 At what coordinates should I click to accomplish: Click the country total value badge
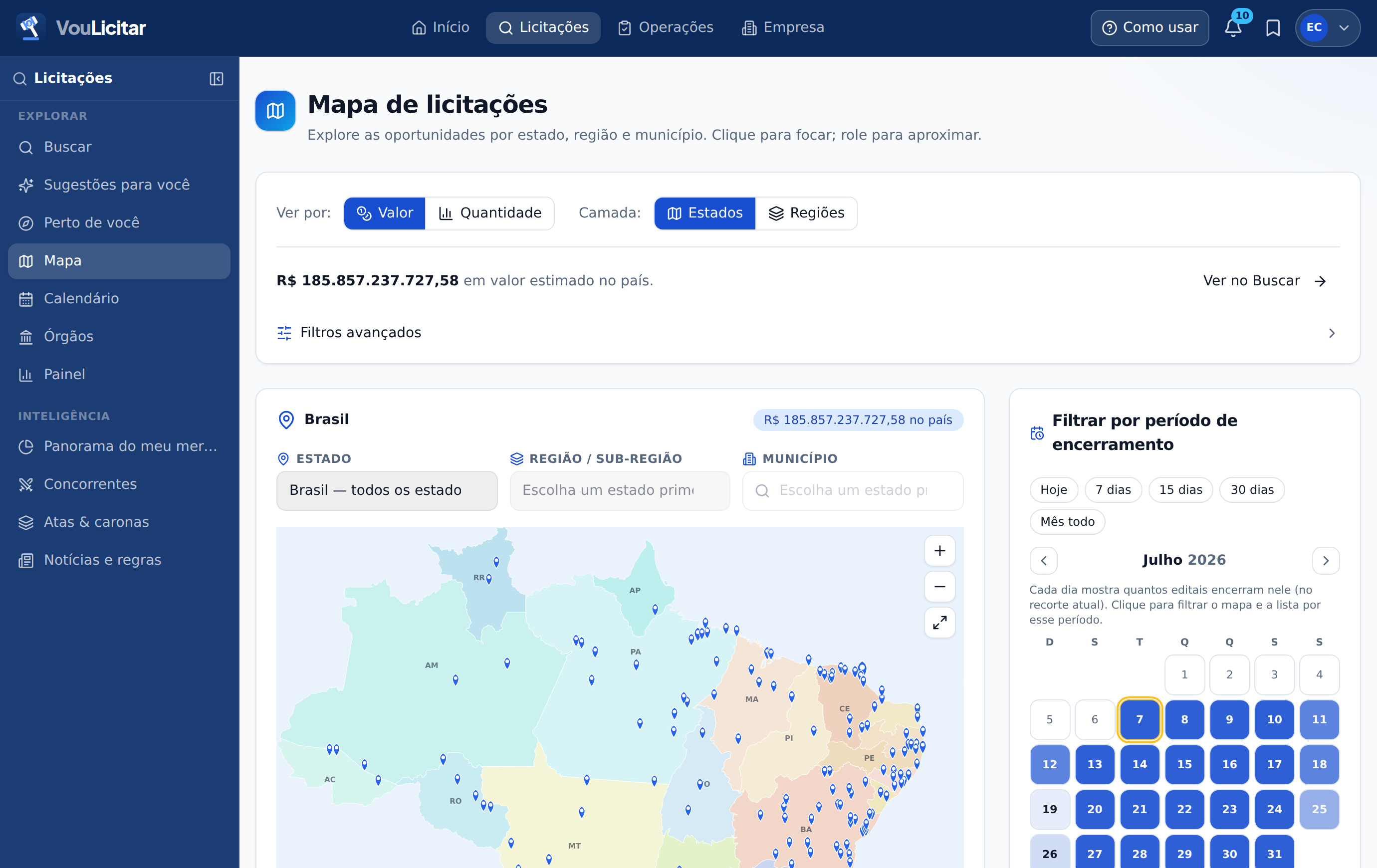pyautogui.click(x=858, y=420)
